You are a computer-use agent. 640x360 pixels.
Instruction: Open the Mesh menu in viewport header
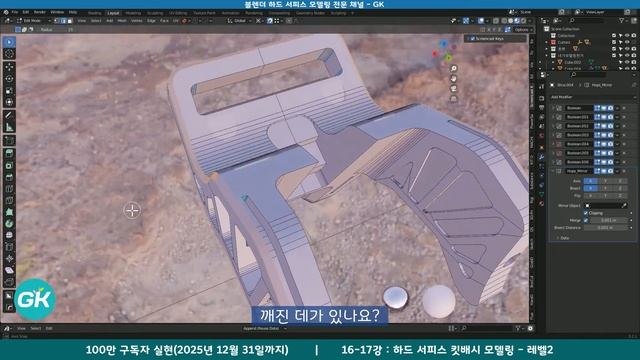coord(122,20)
